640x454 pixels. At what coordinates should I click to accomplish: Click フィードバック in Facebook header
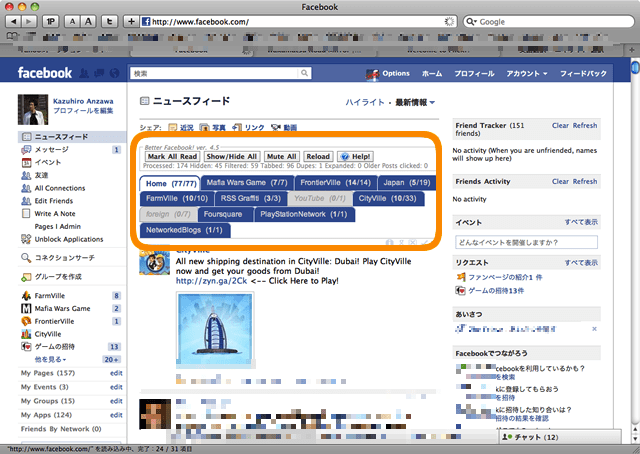point(583,73)
